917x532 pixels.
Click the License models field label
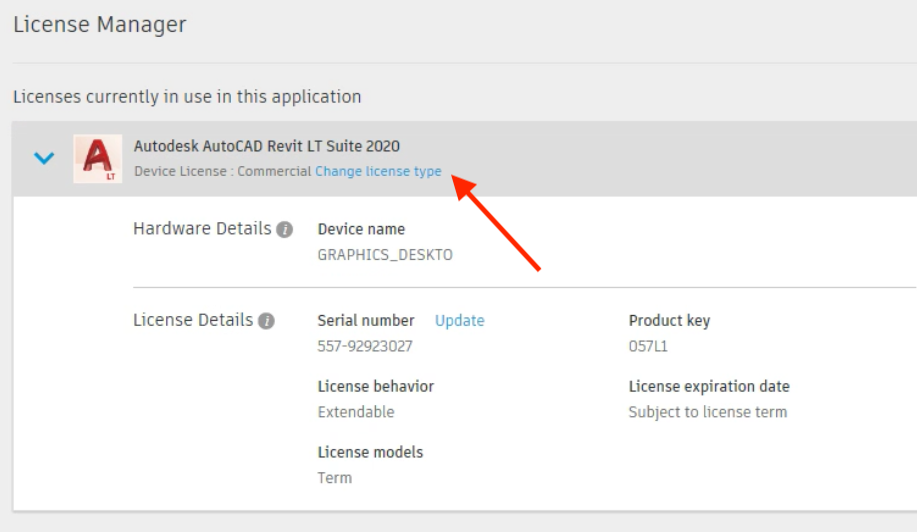pos(370,452)
